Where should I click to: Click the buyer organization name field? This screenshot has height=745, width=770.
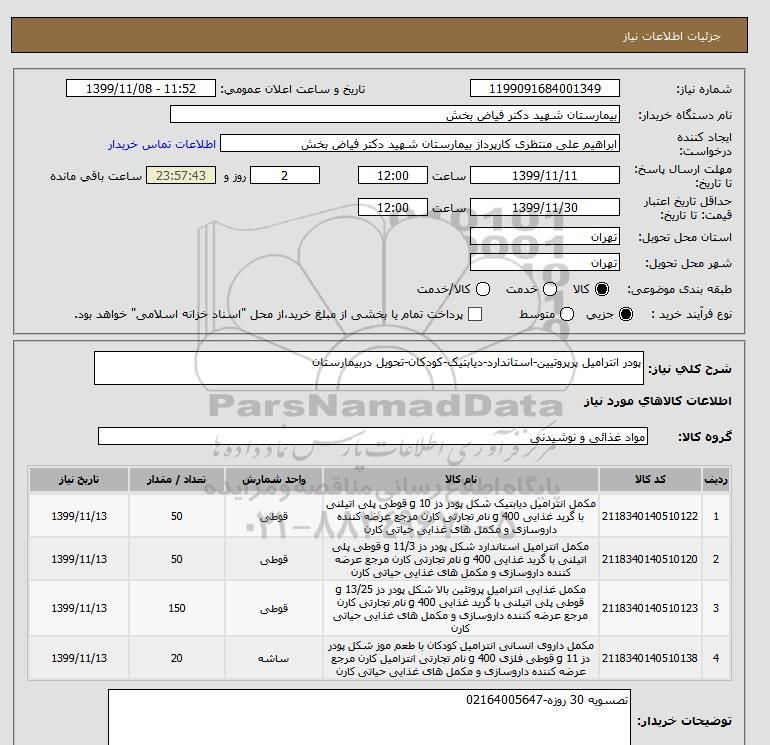point(395,114)
